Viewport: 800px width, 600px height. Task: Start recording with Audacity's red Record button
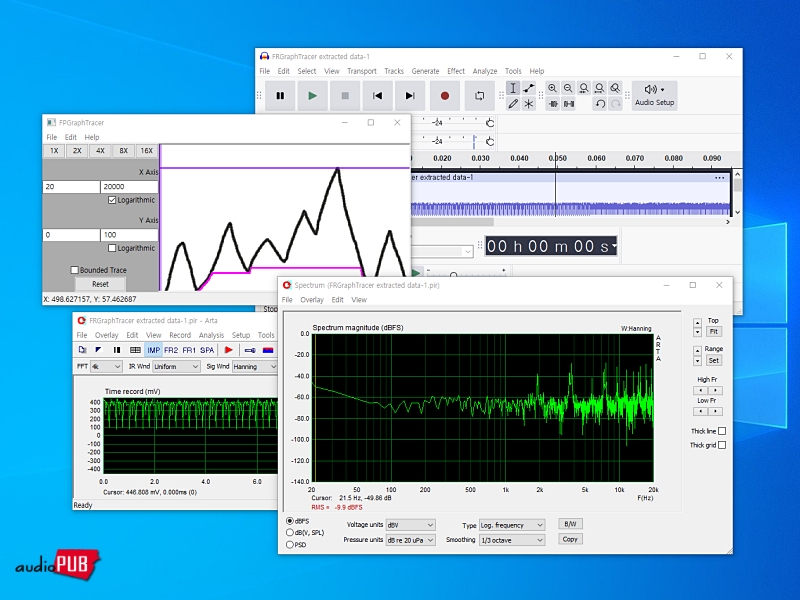coord(444,95)
